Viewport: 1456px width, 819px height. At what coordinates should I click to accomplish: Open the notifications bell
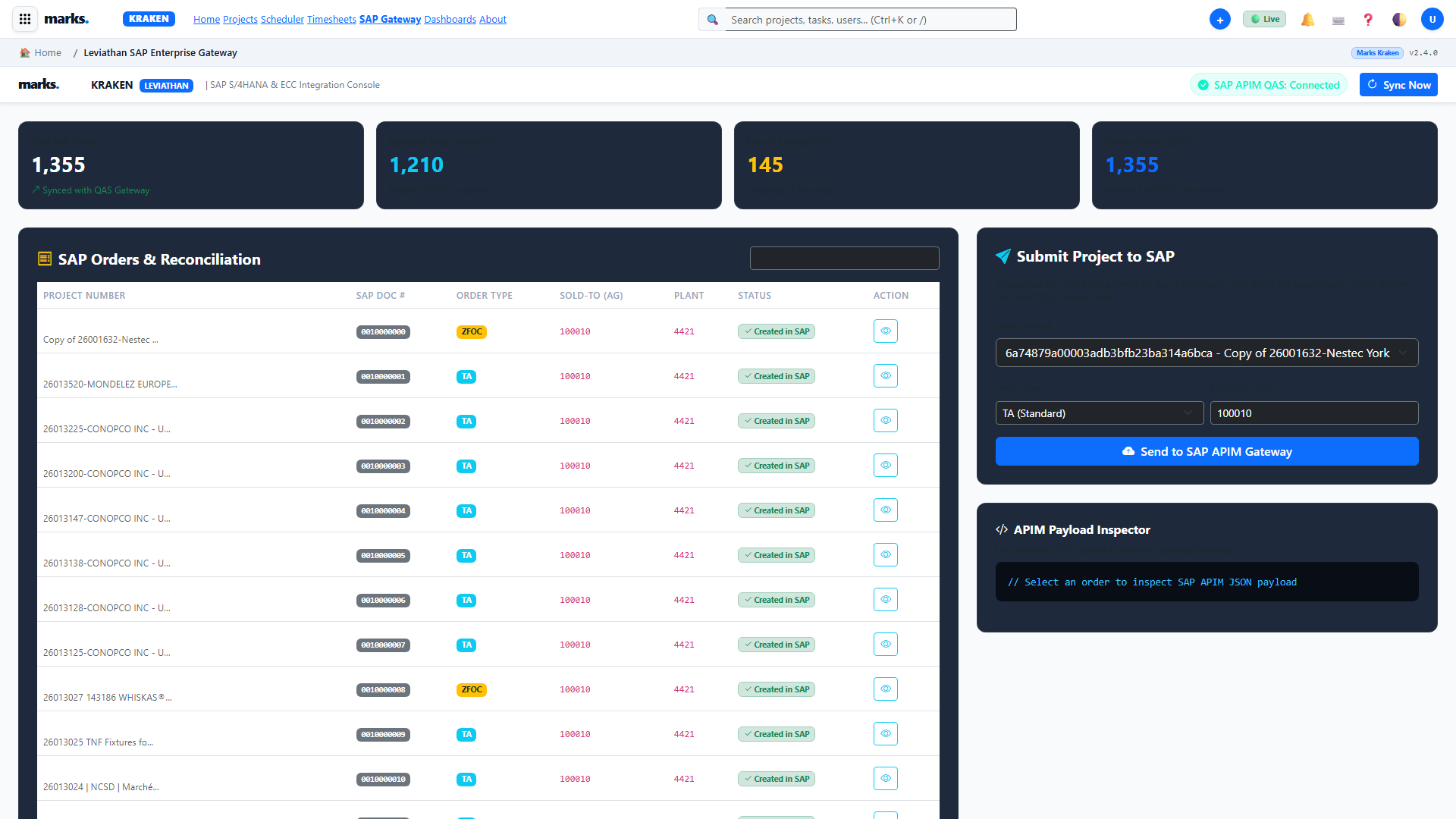tap(1307, 20)
